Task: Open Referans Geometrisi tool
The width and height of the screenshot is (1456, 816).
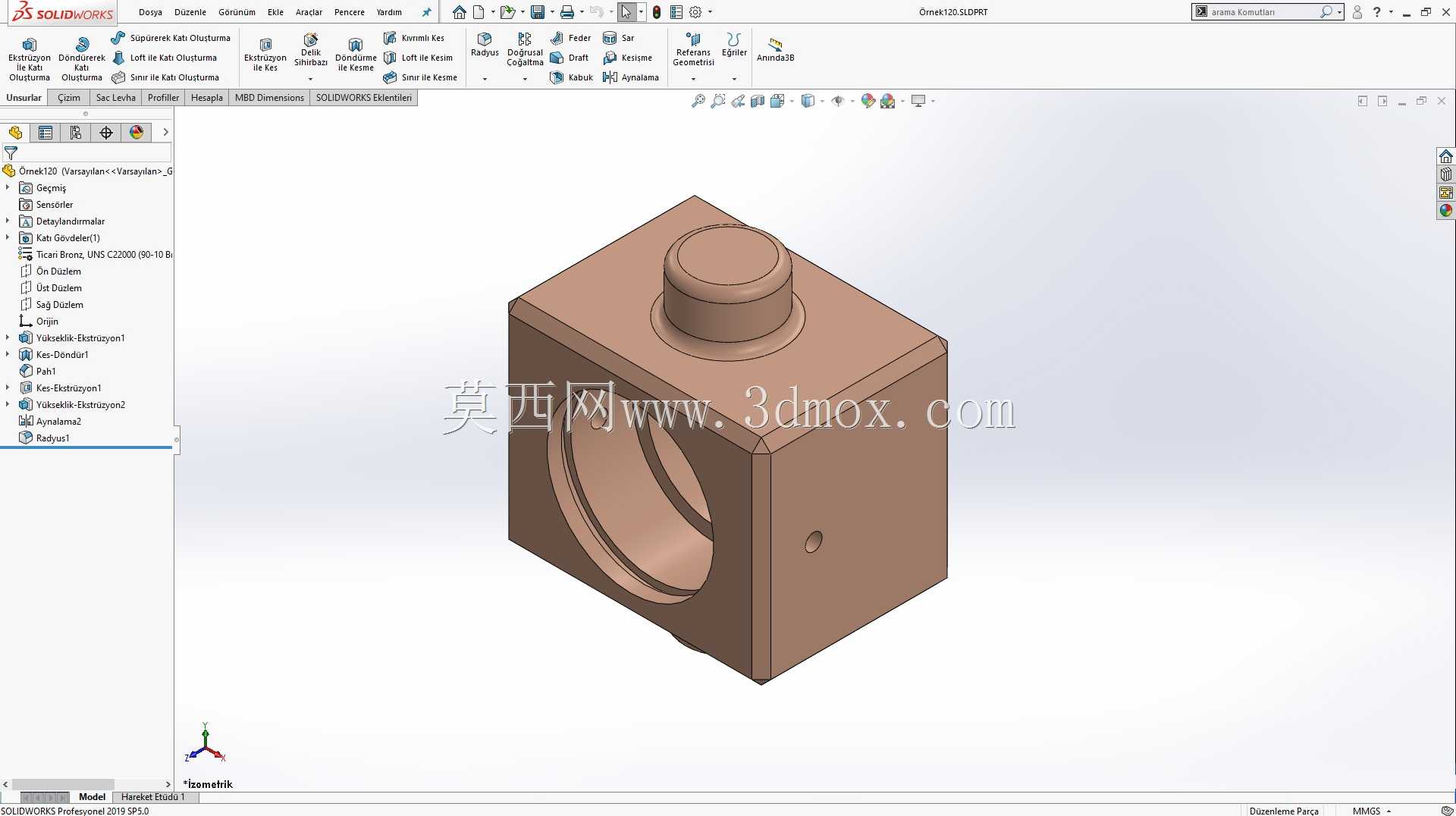Action: click(x=693, y=49)
